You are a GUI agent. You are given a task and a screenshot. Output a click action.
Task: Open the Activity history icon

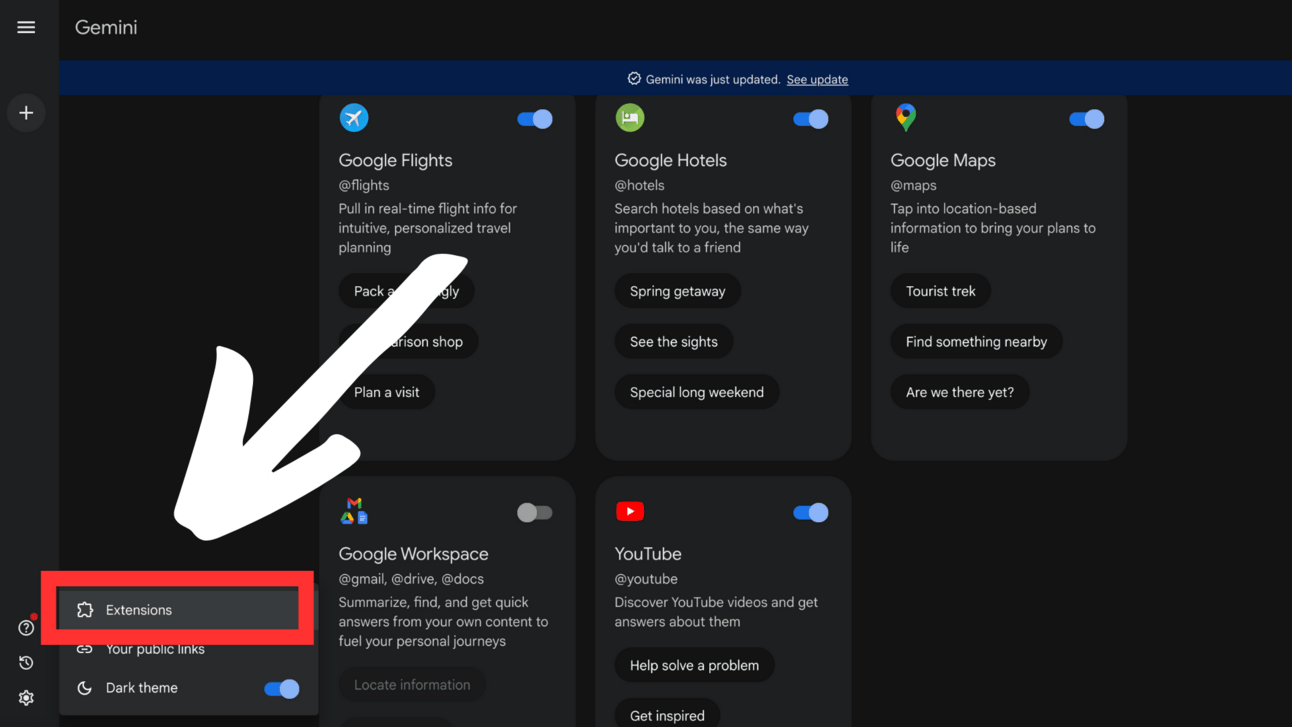coord(26,663)
